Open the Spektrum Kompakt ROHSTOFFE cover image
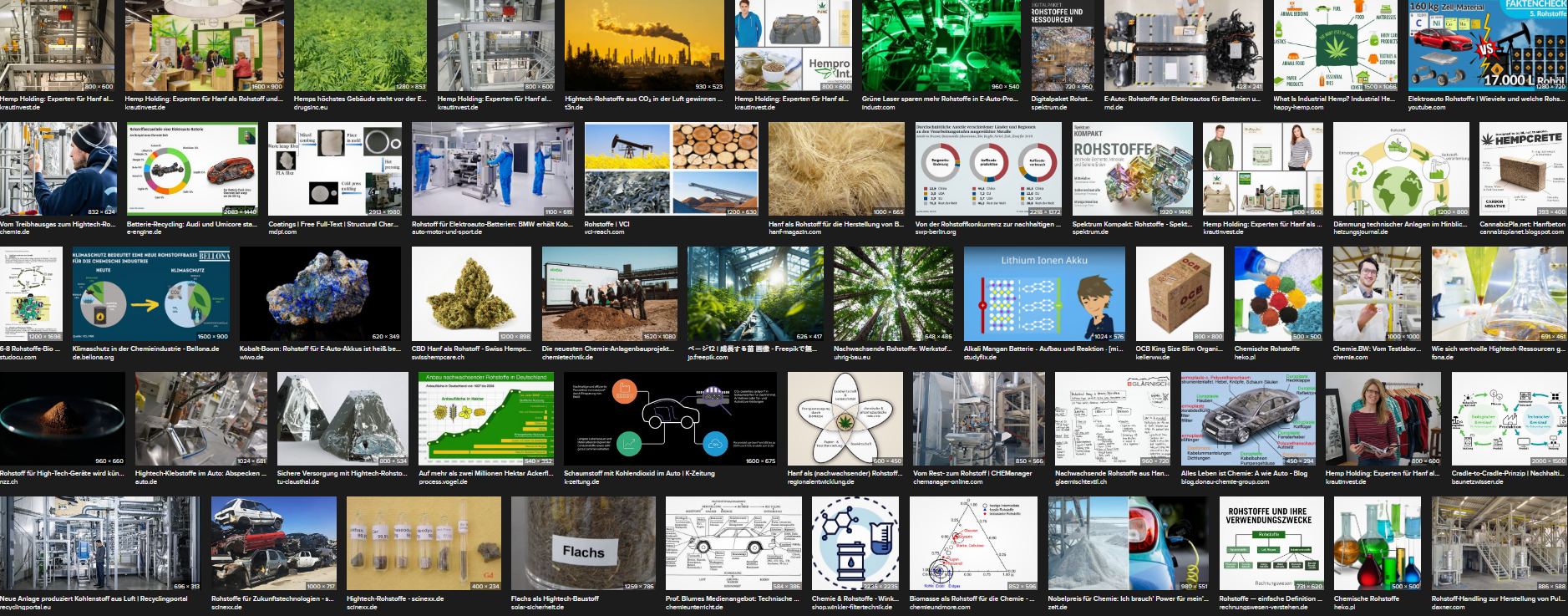The height and width of the screenshot is (616, 1568). pyautogui.click(x=1132, y=170)
